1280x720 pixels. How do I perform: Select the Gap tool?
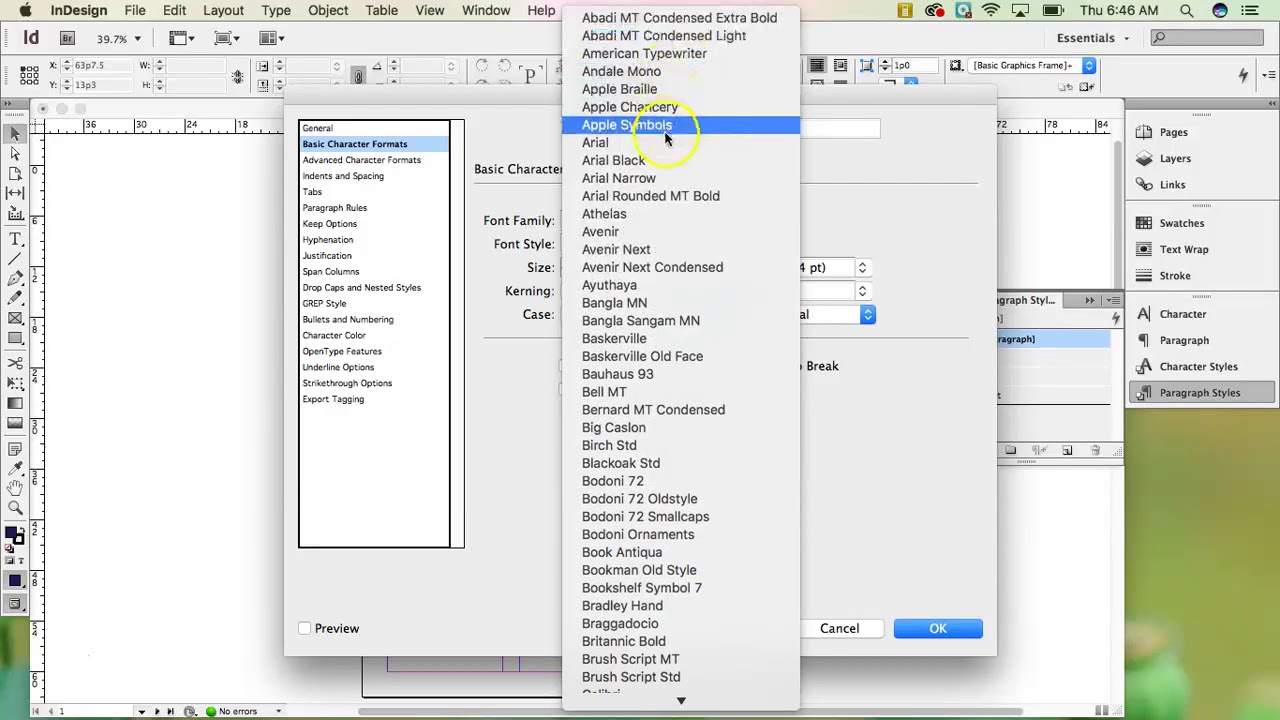[x=15, y=193]
